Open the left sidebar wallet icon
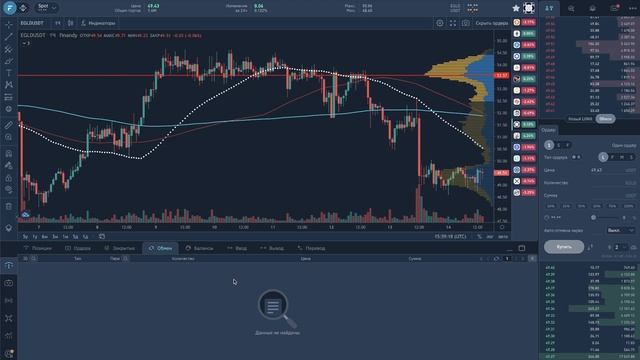Screen dimensions: 640x360 9,283
